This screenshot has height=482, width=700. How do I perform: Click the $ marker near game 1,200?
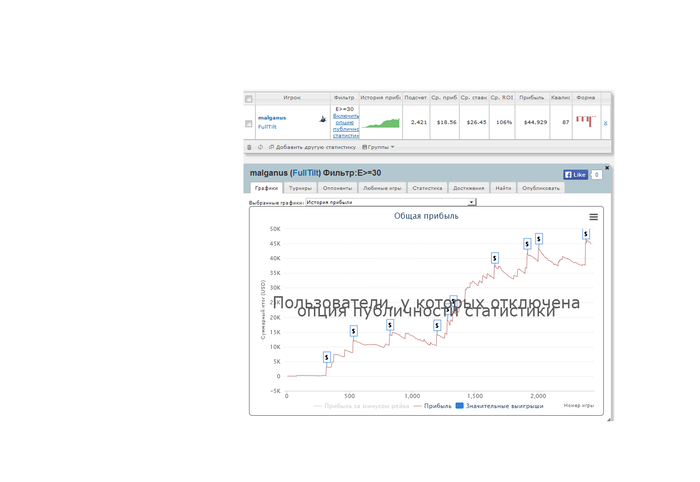coord(437,326)
